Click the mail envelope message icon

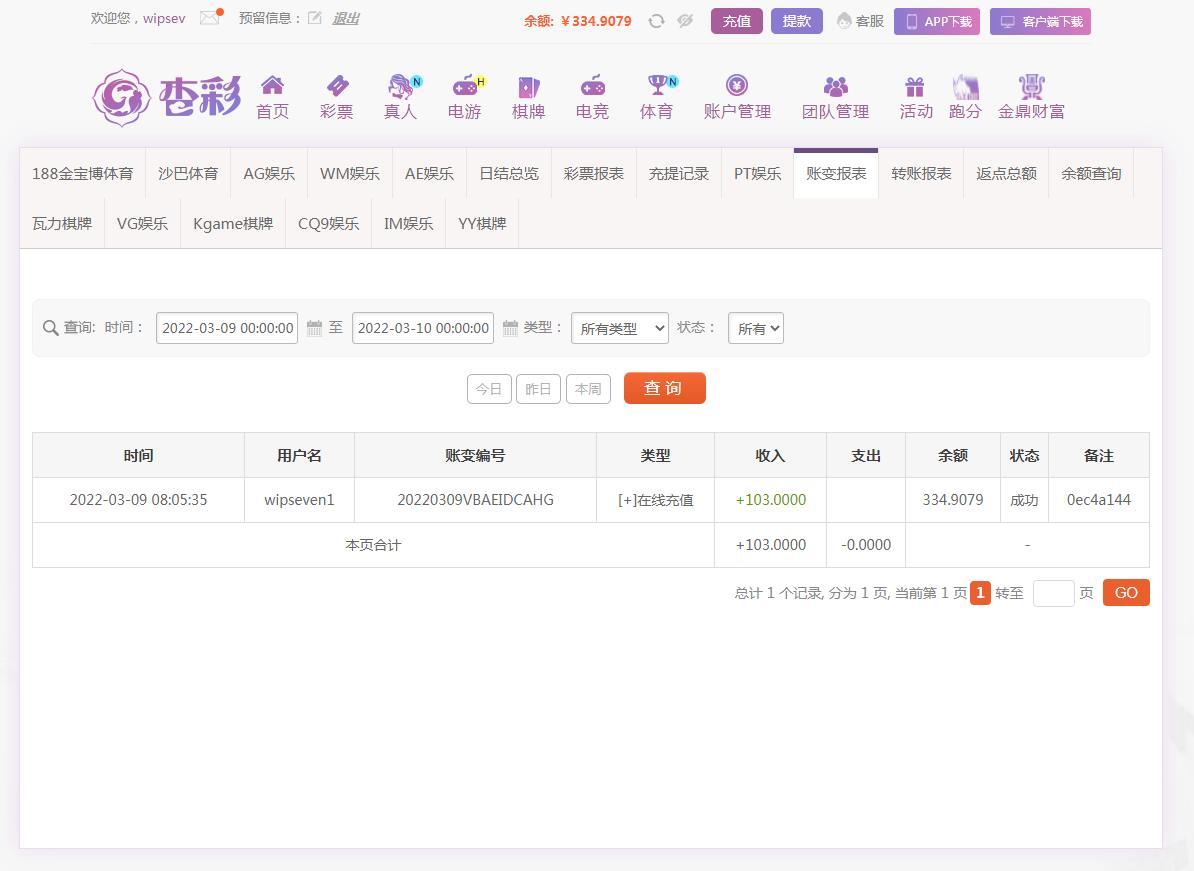coord(209,18)
